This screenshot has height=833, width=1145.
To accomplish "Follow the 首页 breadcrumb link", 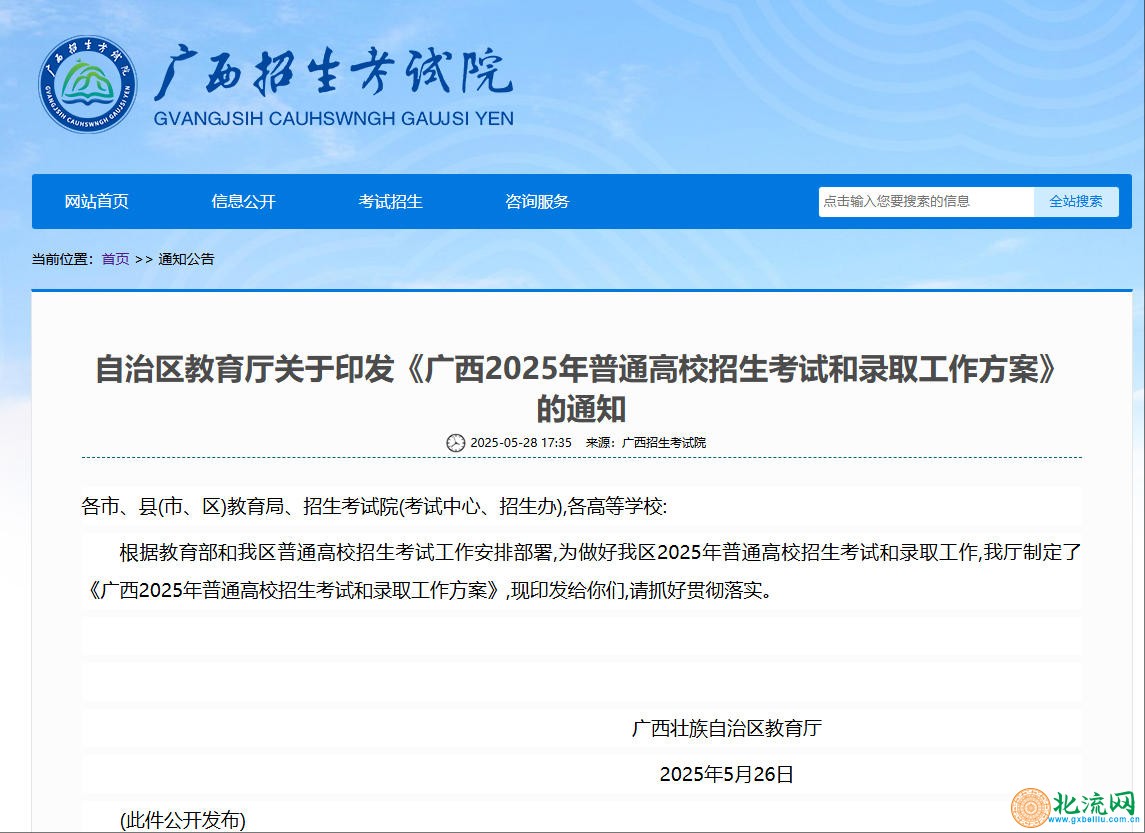I will pyautogui.click(x=115, y=259).
